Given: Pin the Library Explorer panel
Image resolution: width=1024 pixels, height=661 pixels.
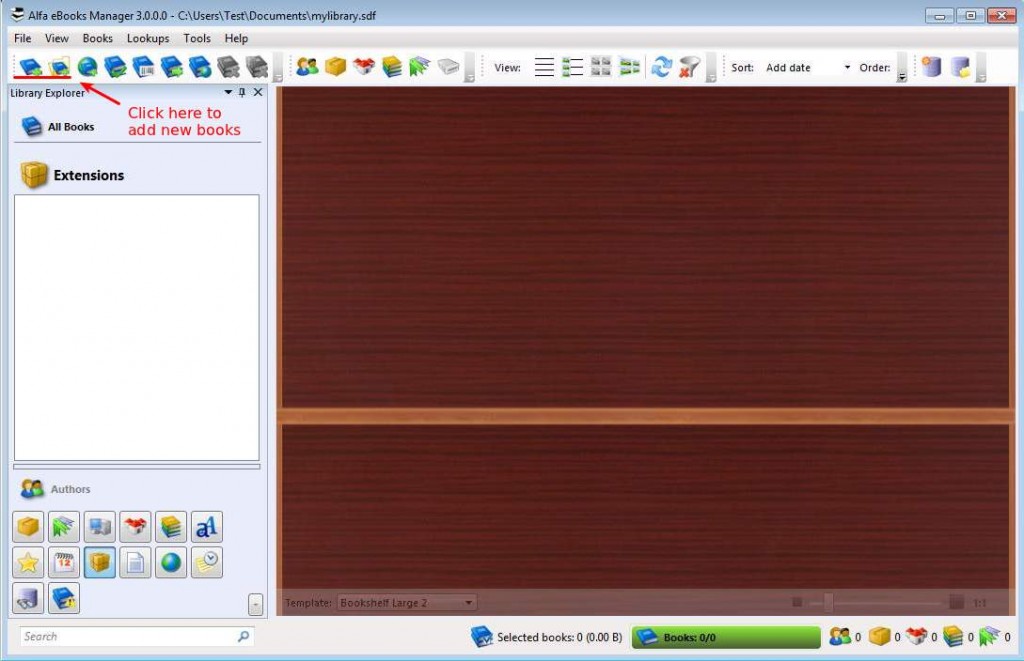Looking at the screenshot, I should click(242, 92).
